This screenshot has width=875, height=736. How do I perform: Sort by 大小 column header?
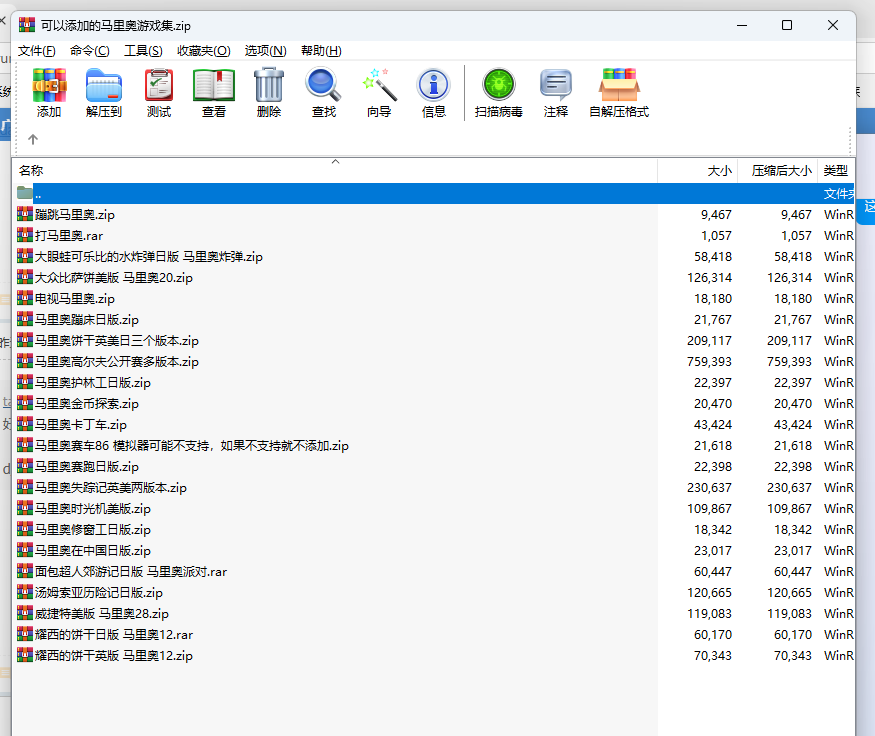coord(698,171)
